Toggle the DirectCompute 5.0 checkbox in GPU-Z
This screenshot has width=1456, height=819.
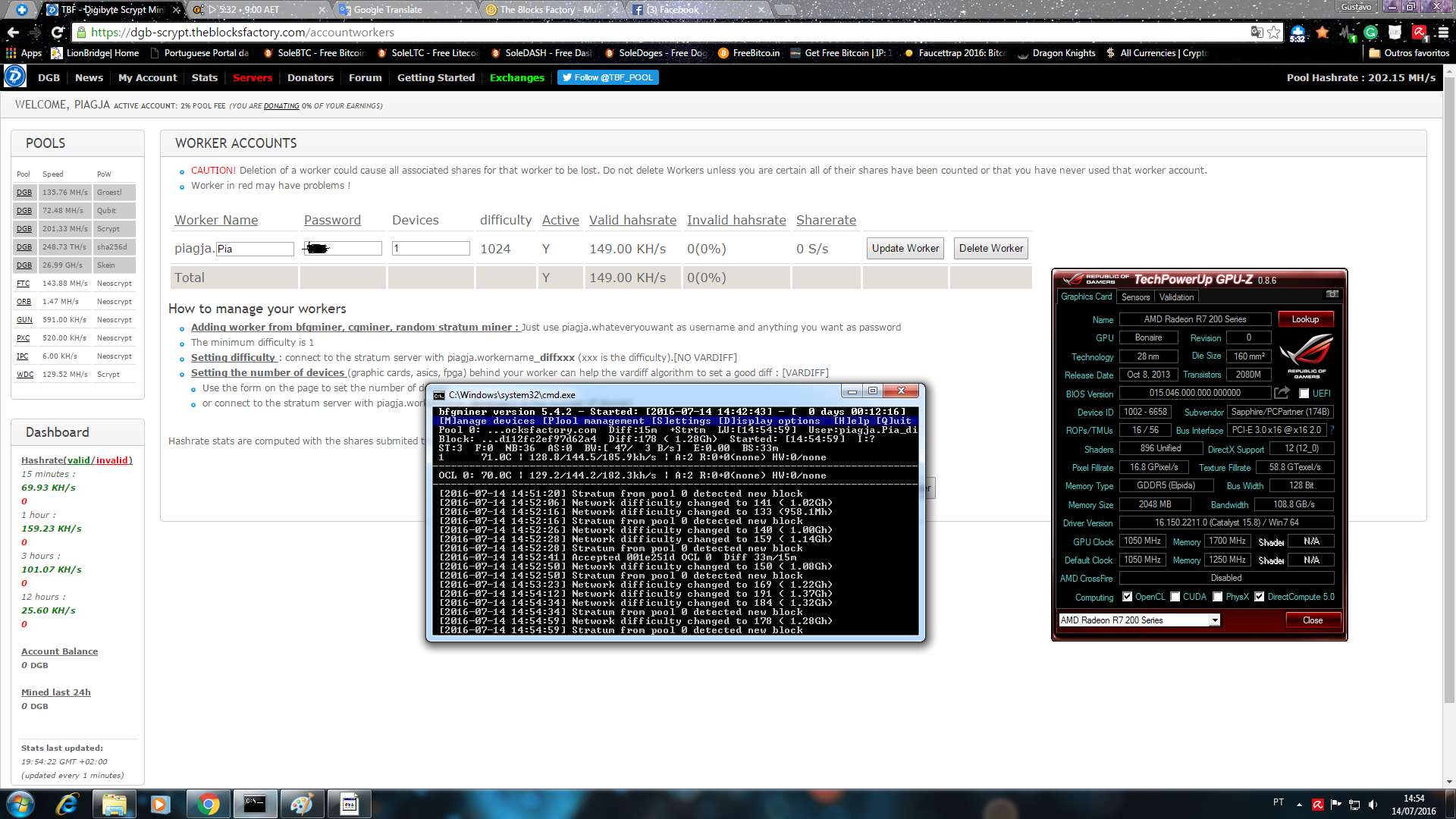click(1259, 597)
